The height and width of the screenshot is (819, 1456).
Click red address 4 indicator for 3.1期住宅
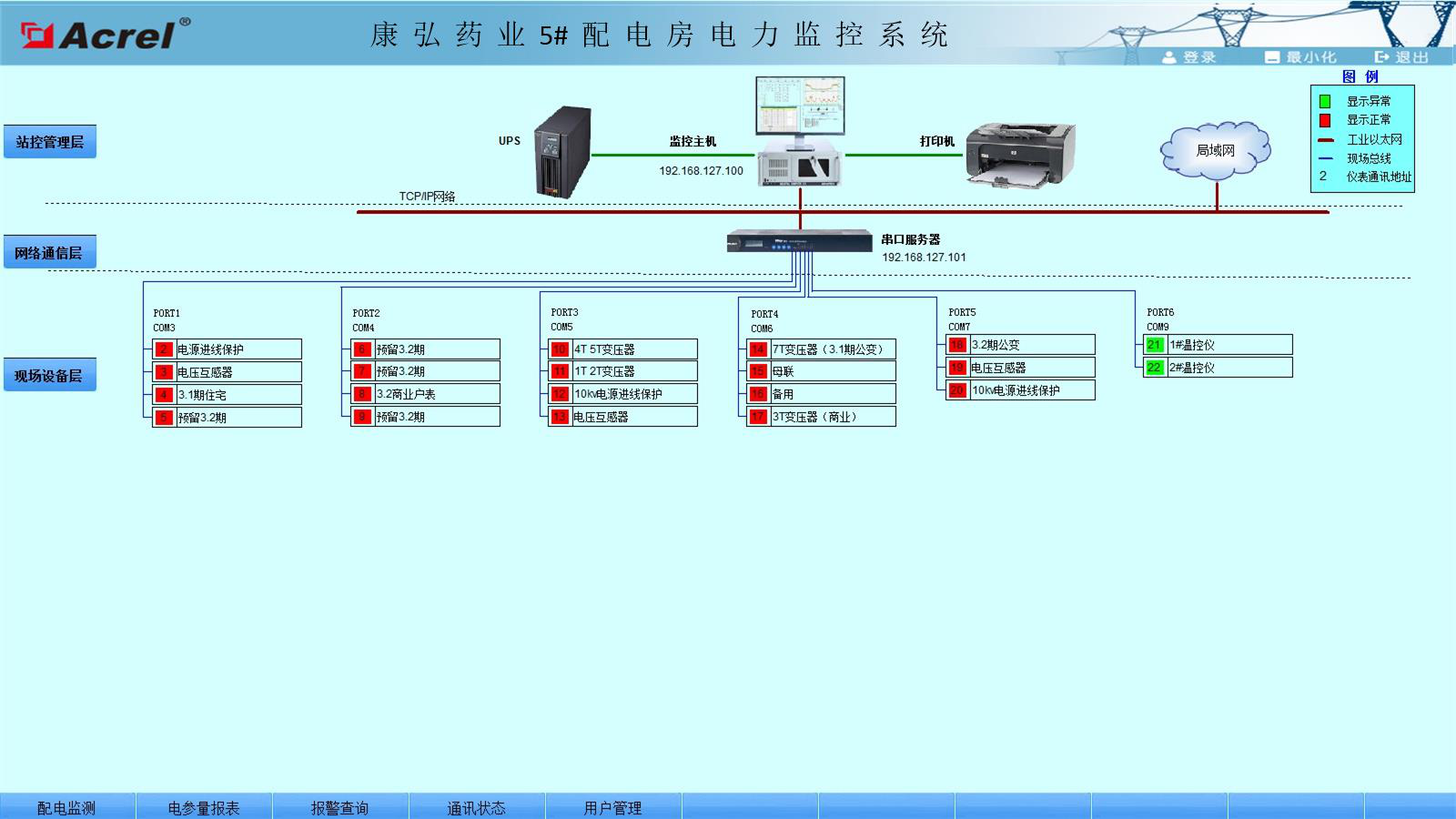(x=164, y=395)
